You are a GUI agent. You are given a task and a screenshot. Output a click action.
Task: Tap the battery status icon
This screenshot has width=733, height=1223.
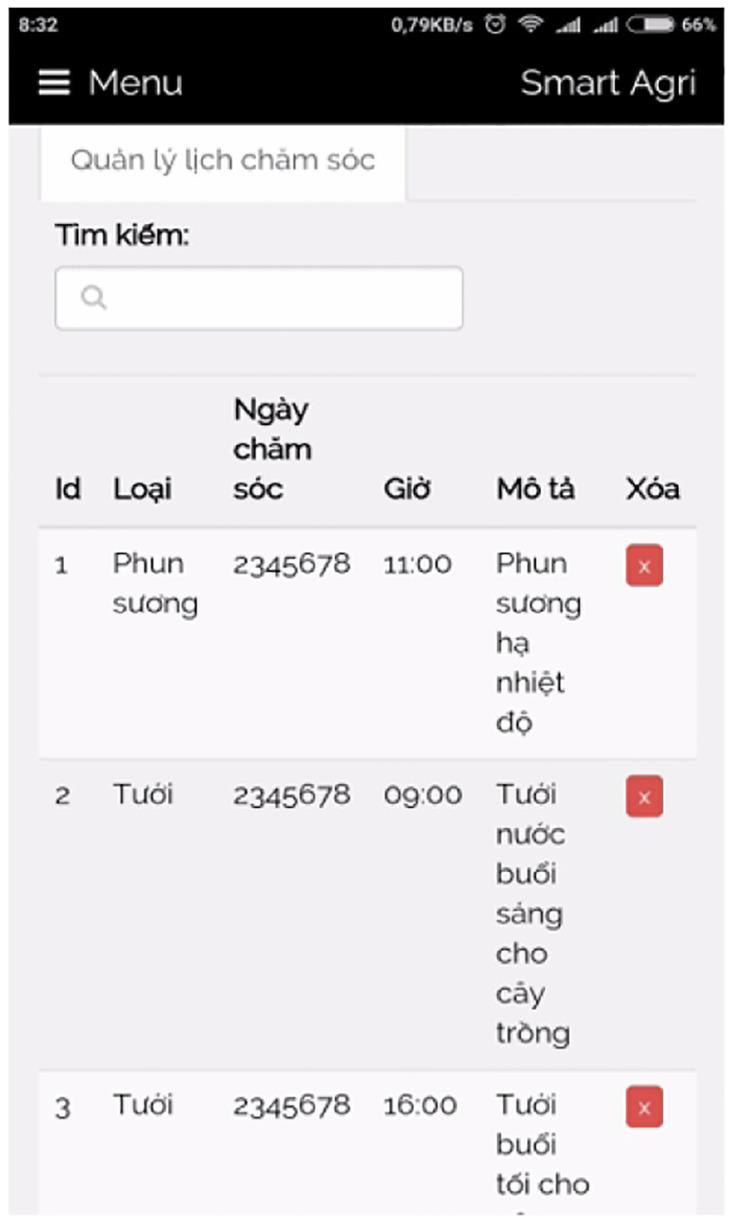coord(650,25)
